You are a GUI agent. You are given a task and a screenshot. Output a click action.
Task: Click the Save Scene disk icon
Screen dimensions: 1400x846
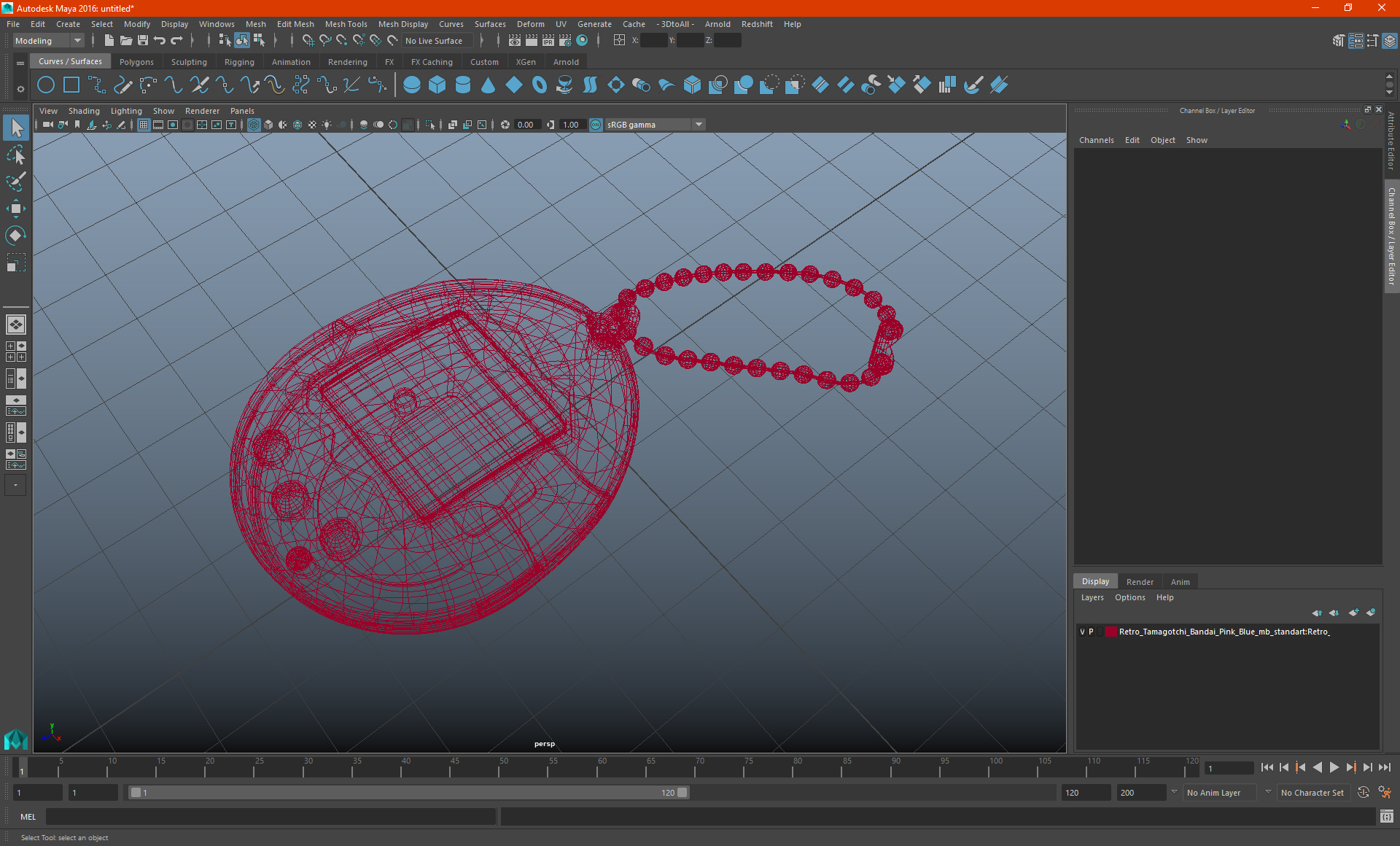pyautogui.click(x=142, y=41)
